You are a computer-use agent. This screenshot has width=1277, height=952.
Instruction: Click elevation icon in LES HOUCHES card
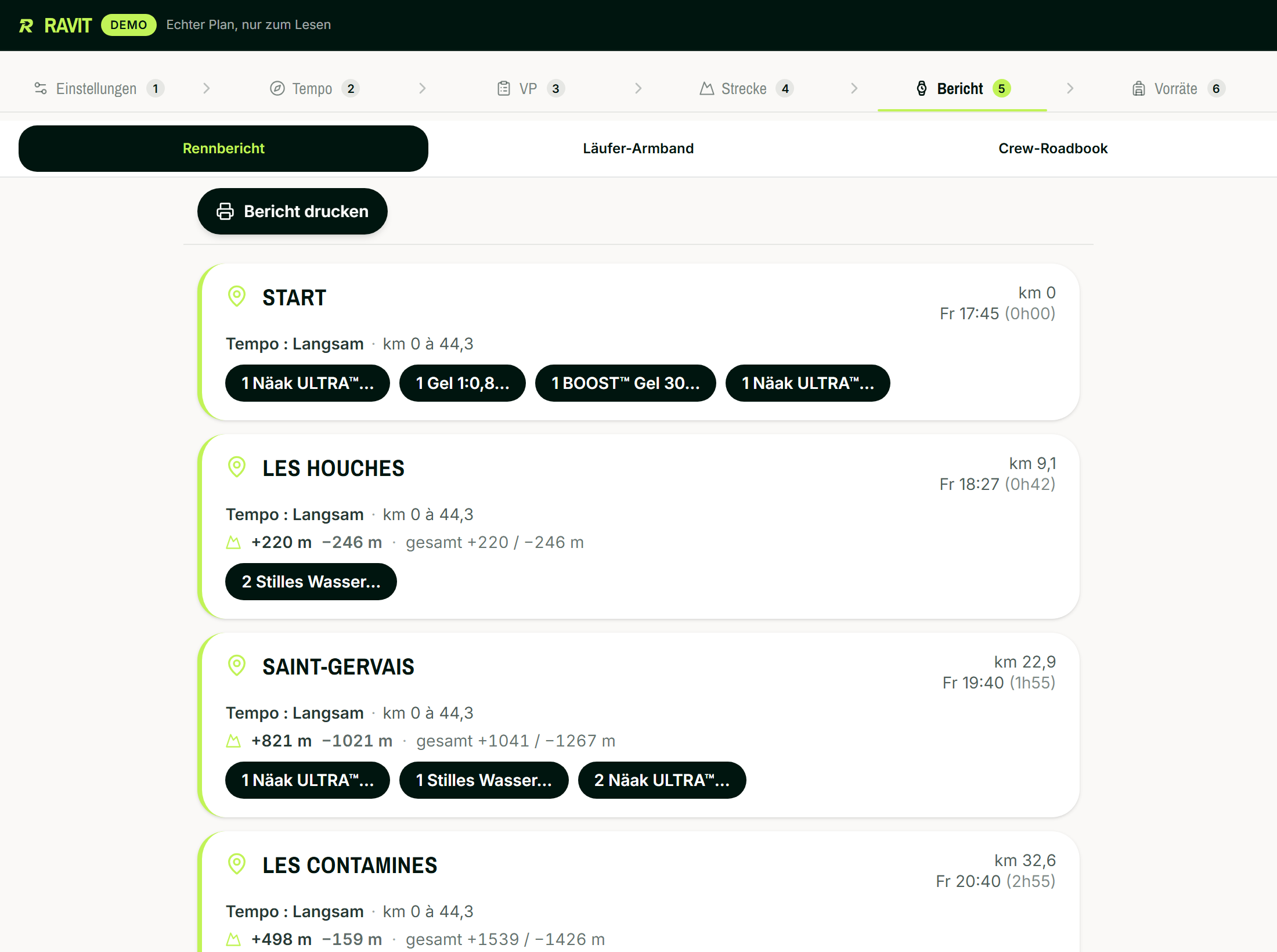coord(233,543)
